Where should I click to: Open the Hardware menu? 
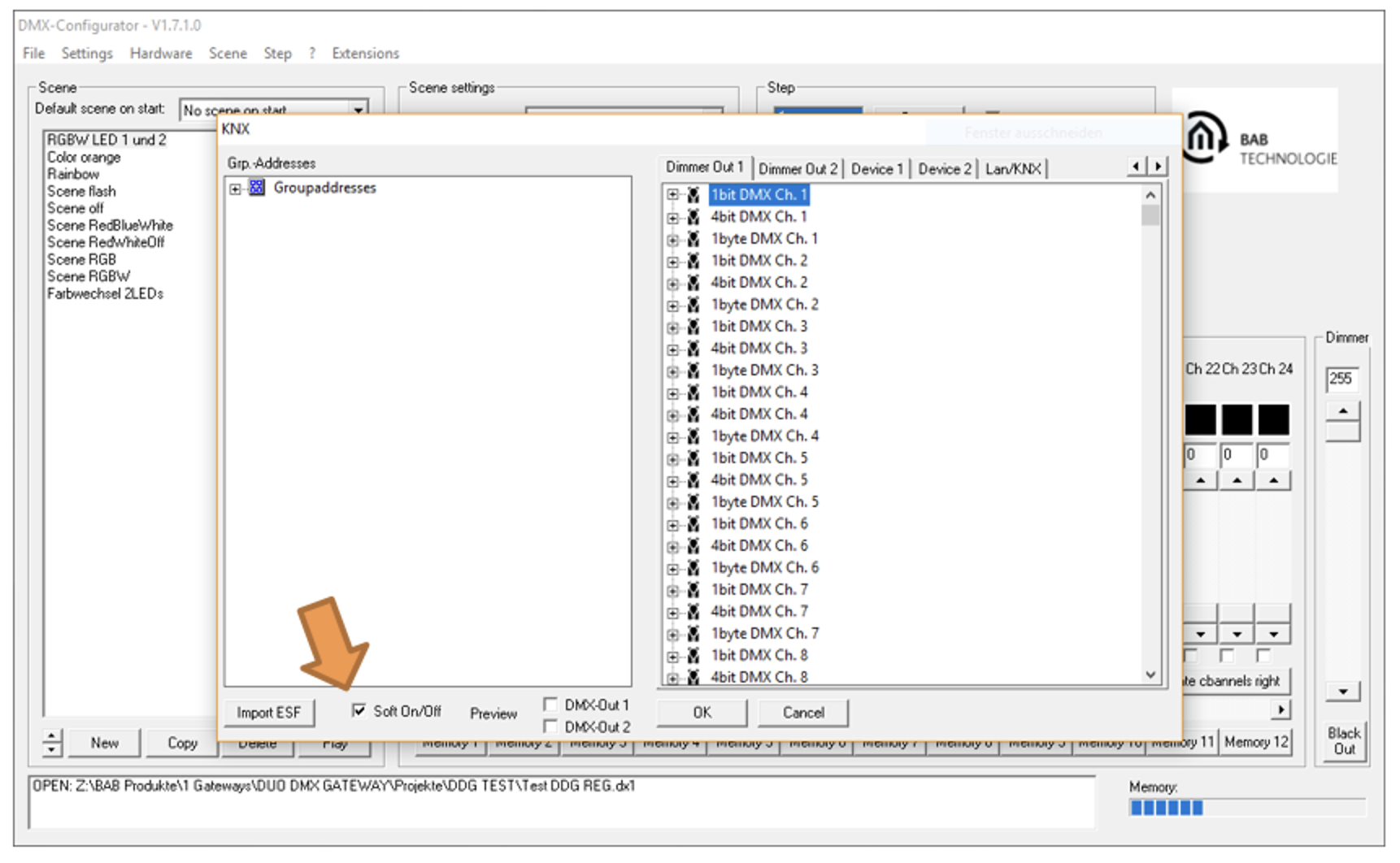[161, 54]
